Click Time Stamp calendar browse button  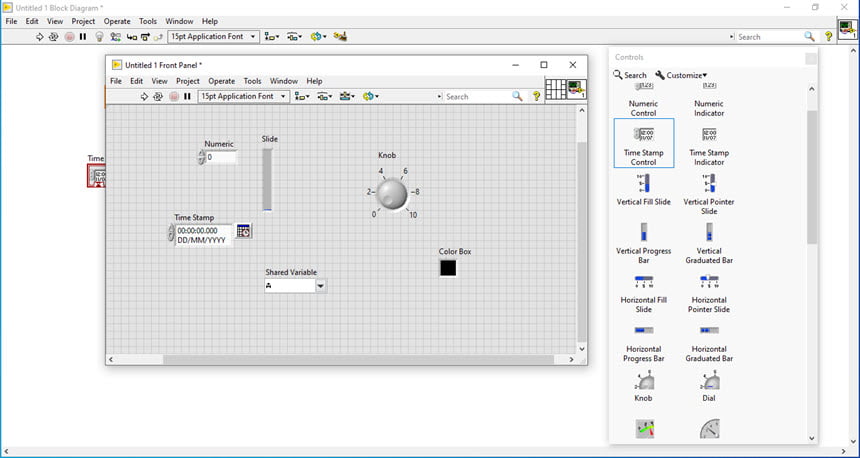[244, 231]
